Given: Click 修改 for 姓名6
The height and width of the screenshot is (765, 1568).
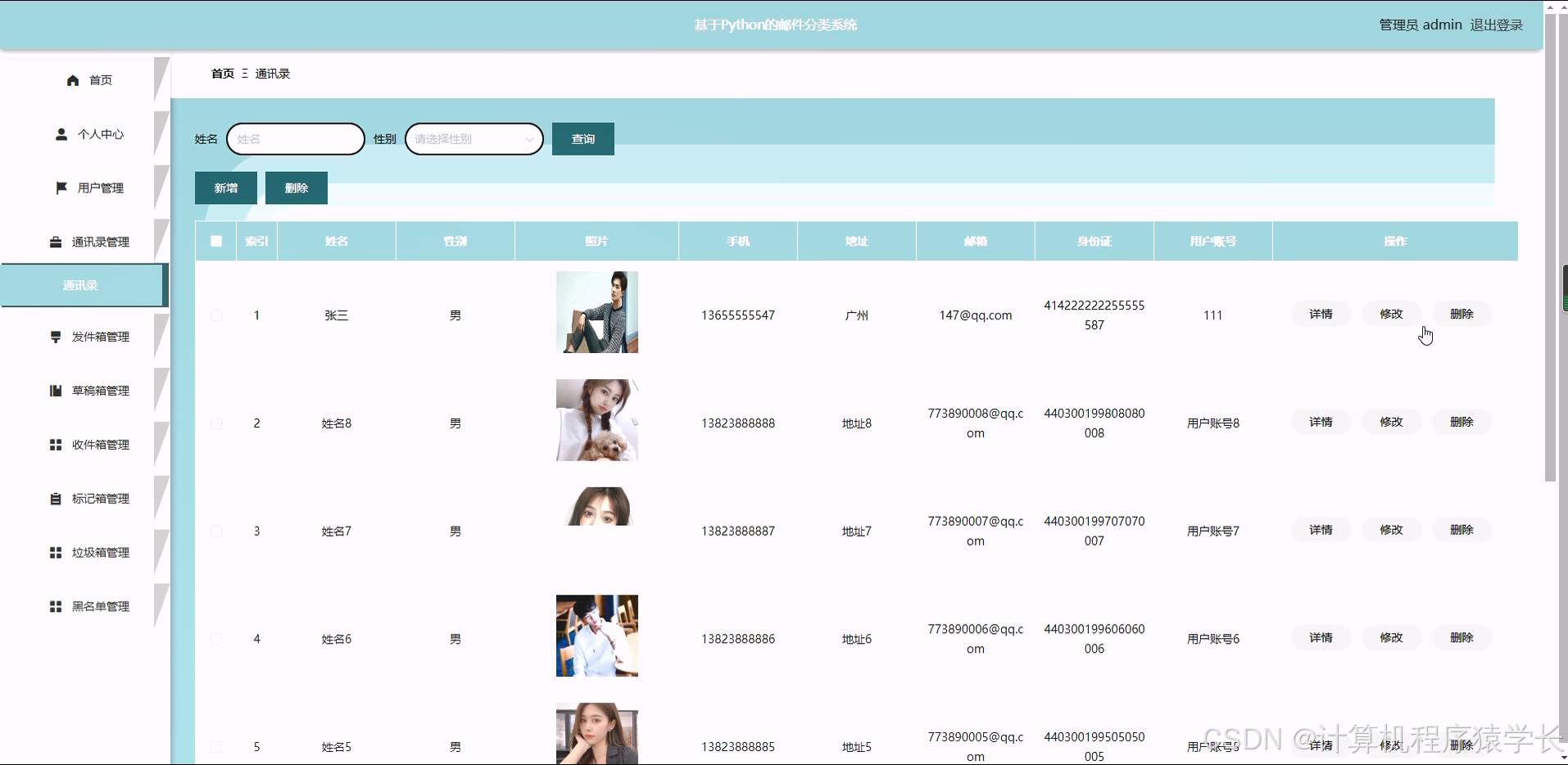Looking at the screenshot, I should point(1391,638).
